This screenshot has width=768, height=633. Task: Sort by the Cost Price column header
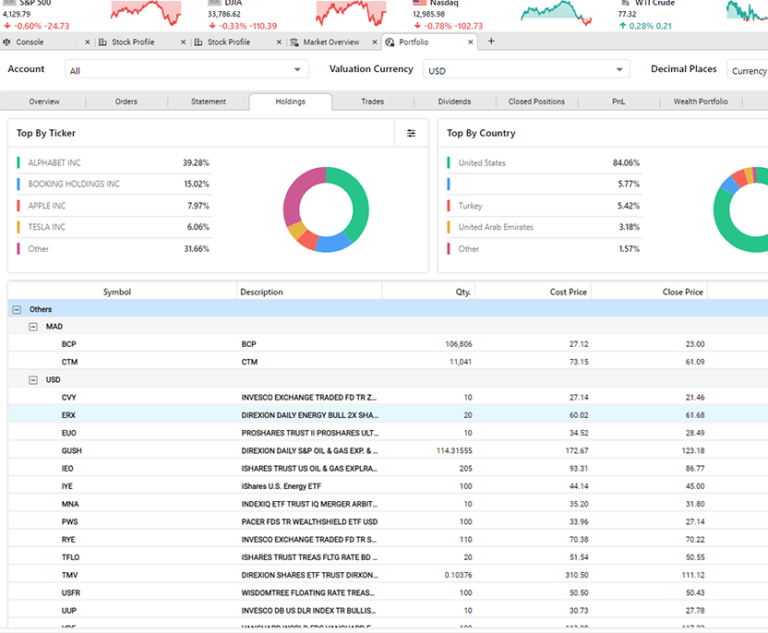(x=569, y=292)
